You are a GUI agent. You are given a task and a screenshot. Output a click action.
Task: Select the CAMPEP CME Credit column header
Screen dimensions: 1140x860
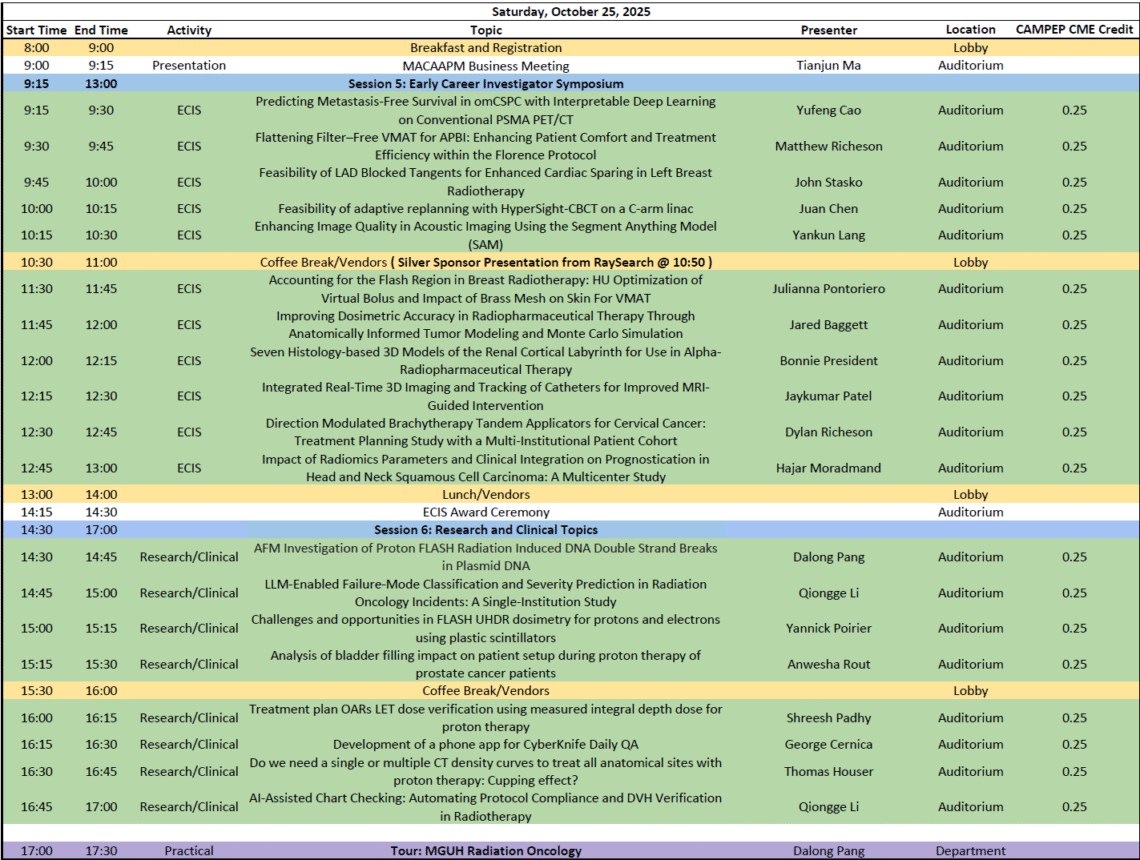point(1074,30)
